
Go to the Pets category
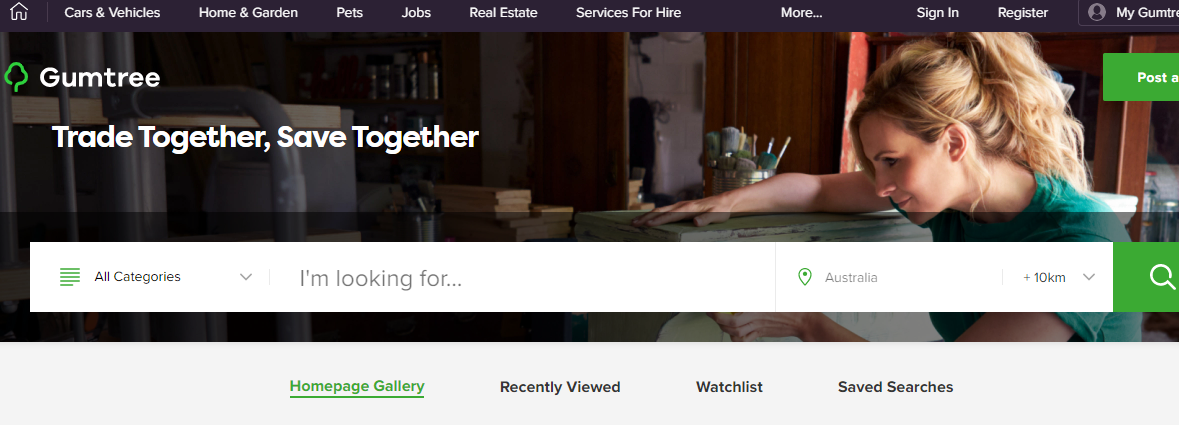tap(350, 12)
